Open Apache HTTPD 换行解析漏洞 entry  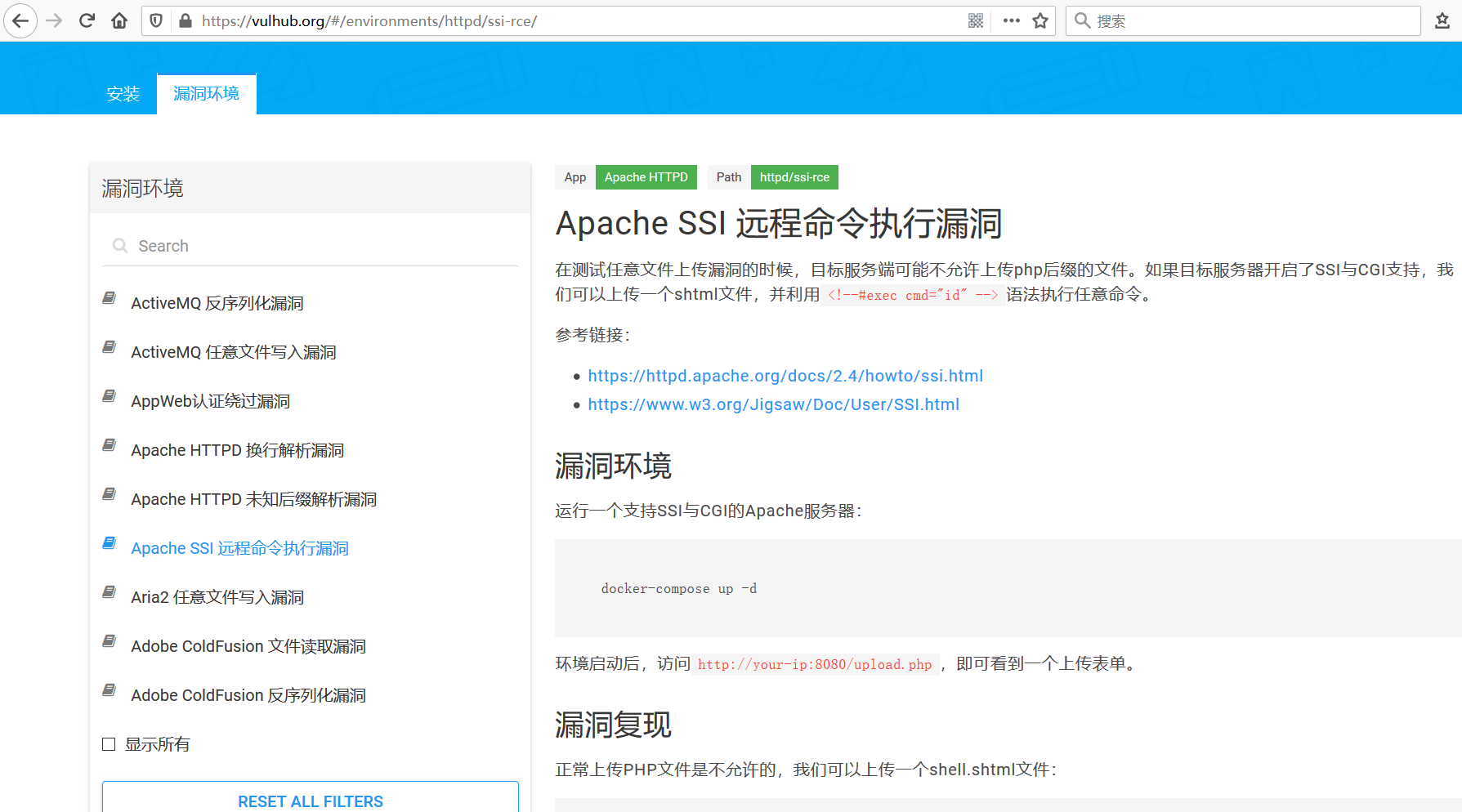[238, 450]
